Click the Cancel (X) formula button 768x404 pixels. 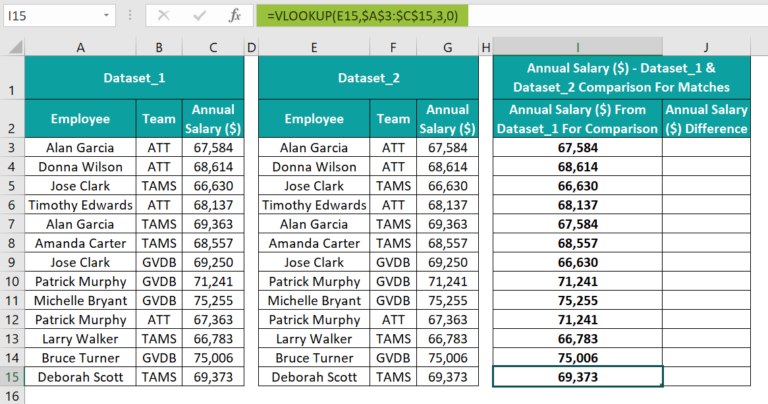pos(164,16)
